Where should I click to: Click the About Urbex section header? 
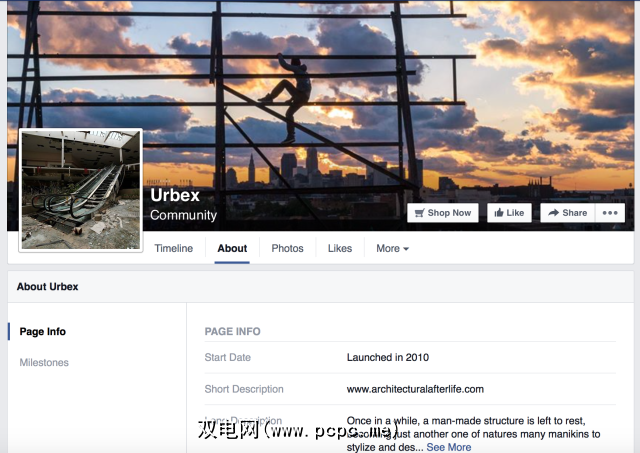47,287
